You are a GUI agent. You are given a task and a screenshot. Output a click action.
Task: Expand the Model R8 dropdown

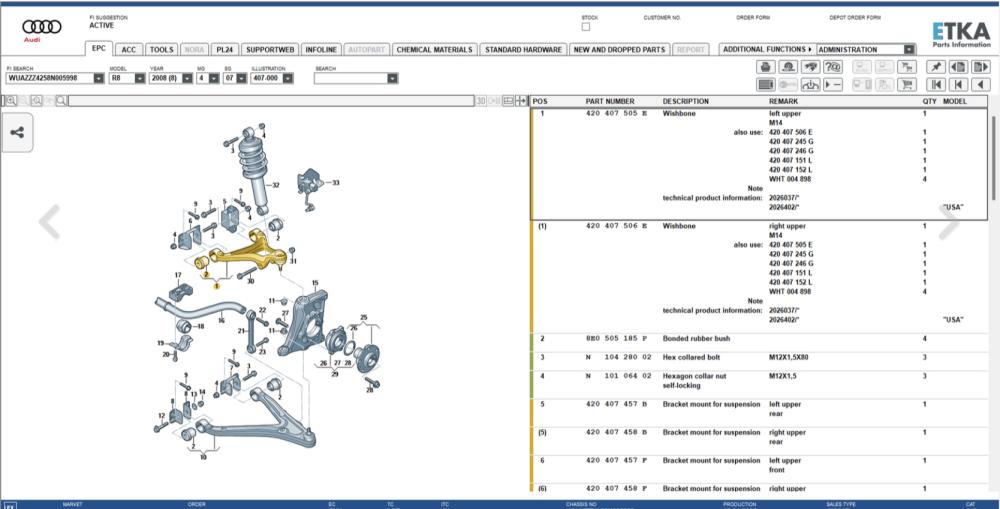click(x=140, y=78)
